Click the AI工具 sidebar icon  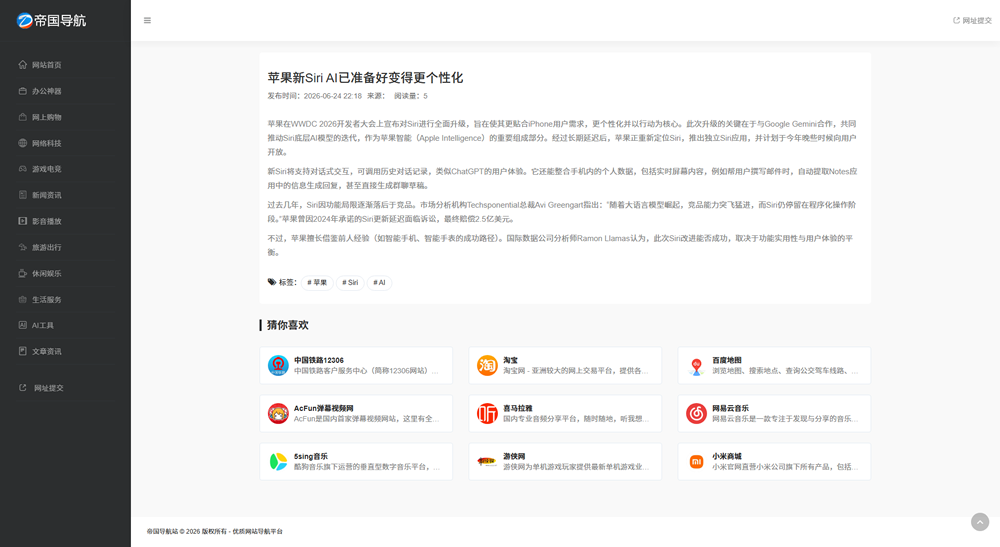[23, 325]
